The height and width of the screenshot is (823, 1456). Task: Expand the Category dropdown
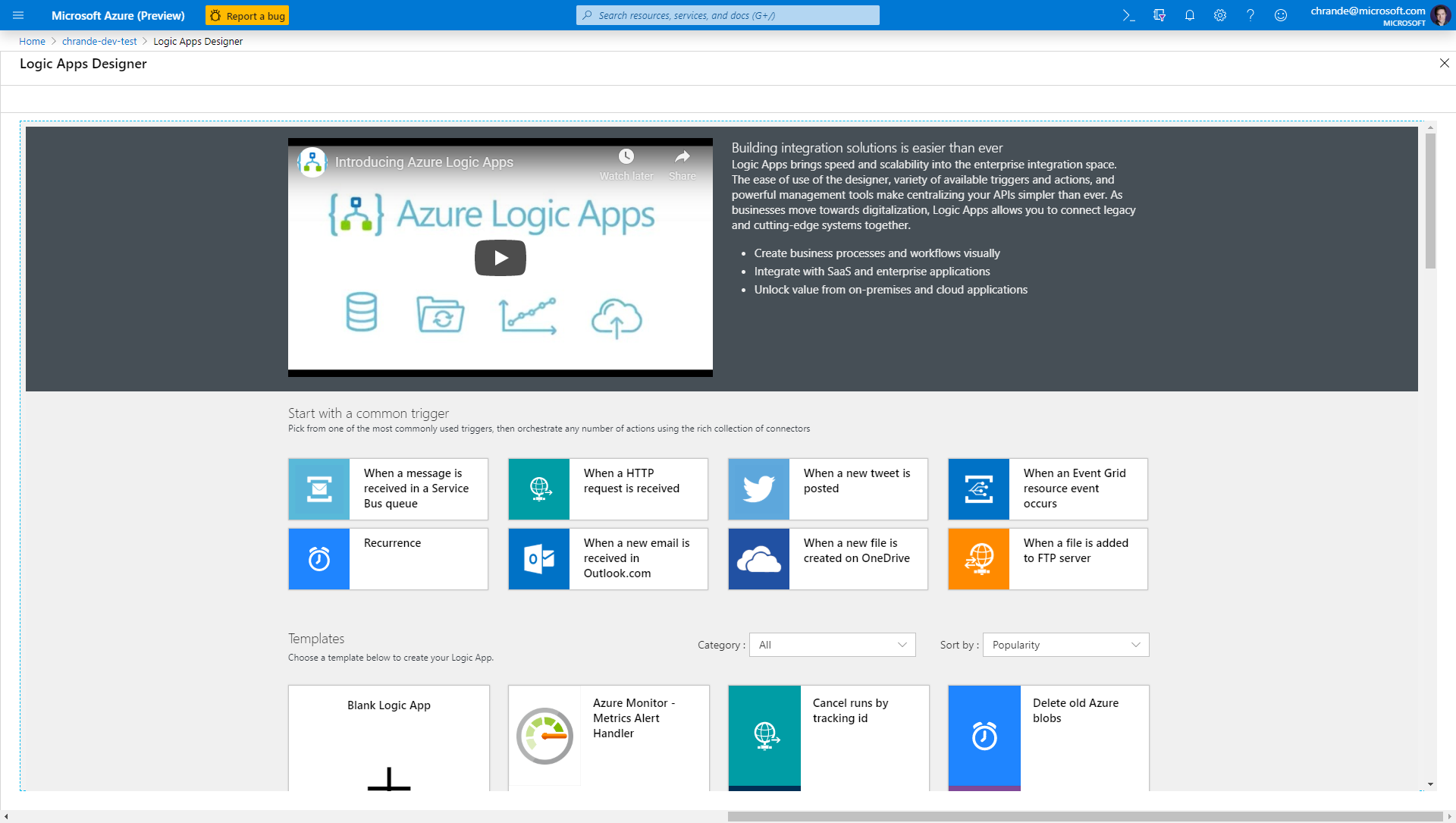point(833,645)
